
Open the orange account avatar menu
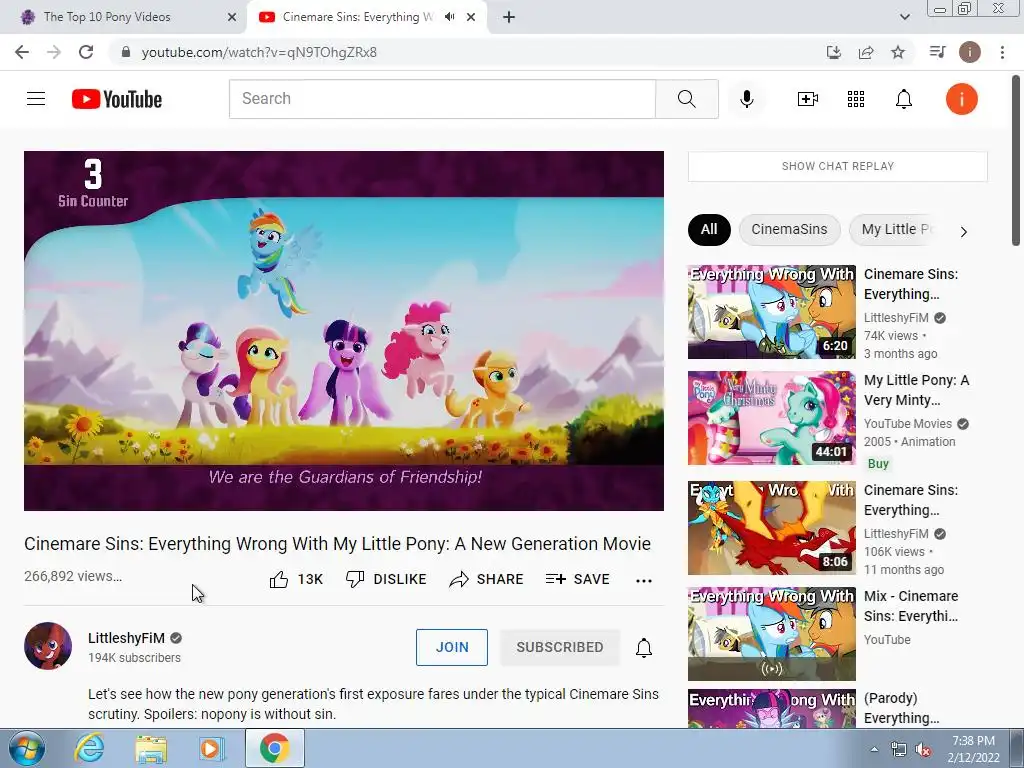pos(961,99)
